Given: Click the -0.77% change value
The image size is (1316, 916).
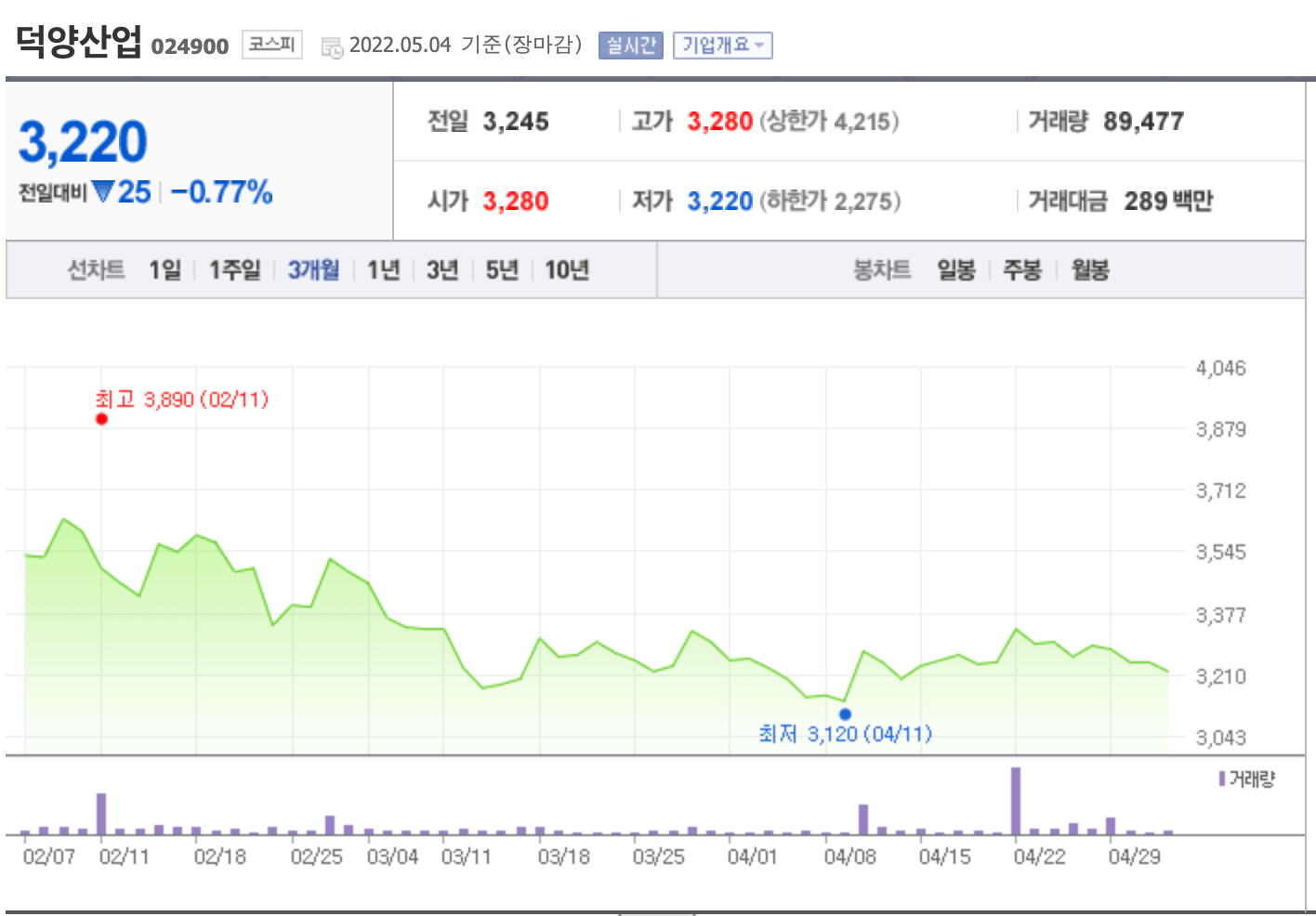Looking at the screenshot, I should click(222, 192).
